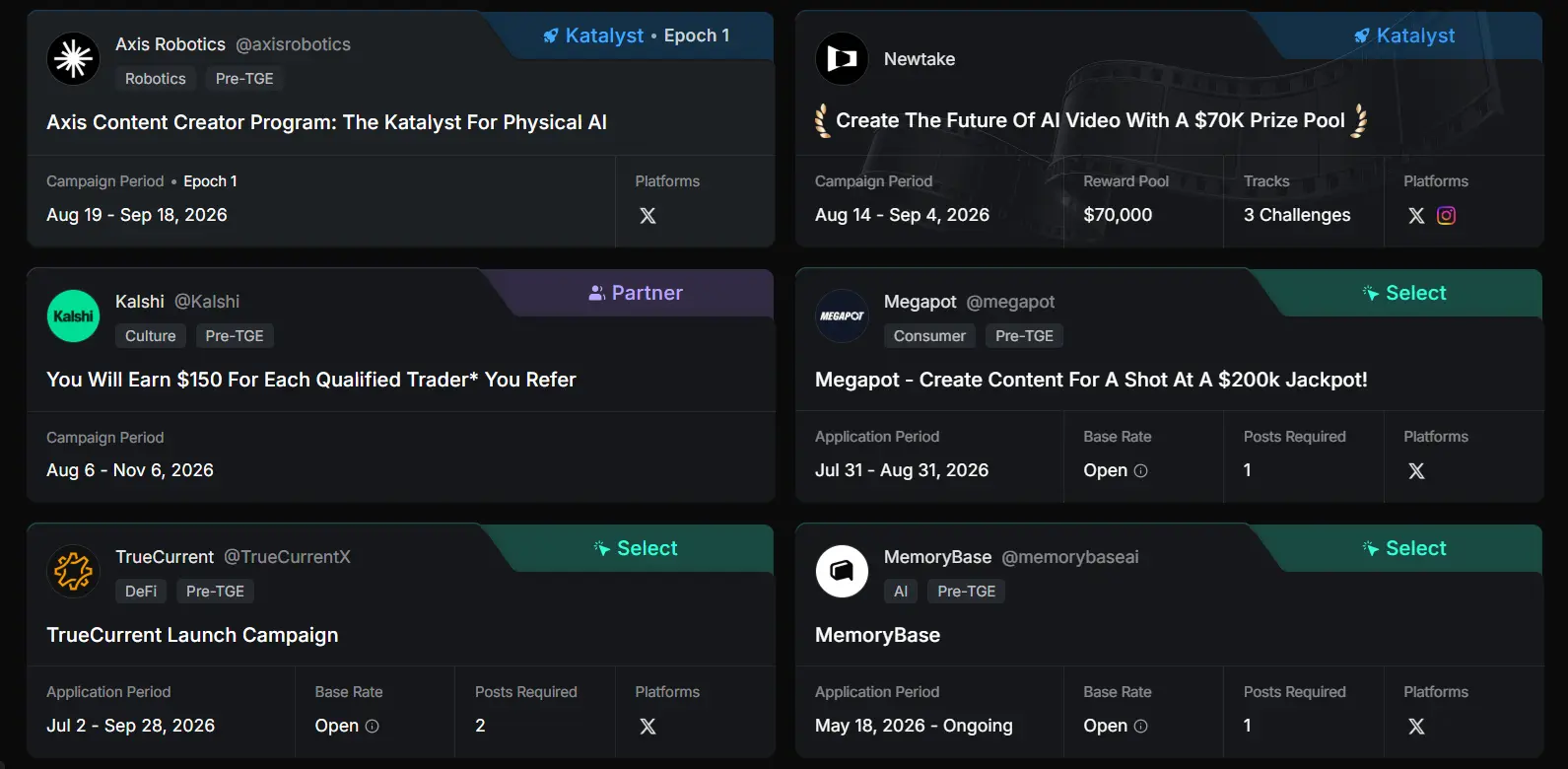Select the Culture tag on Kalshi card

pos(150,336)
